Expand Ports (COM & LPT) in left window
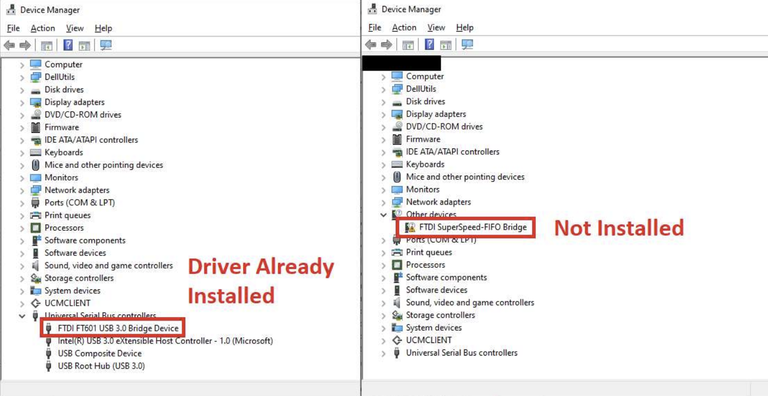This screenshot has width=768, height=396. point(22,203)
